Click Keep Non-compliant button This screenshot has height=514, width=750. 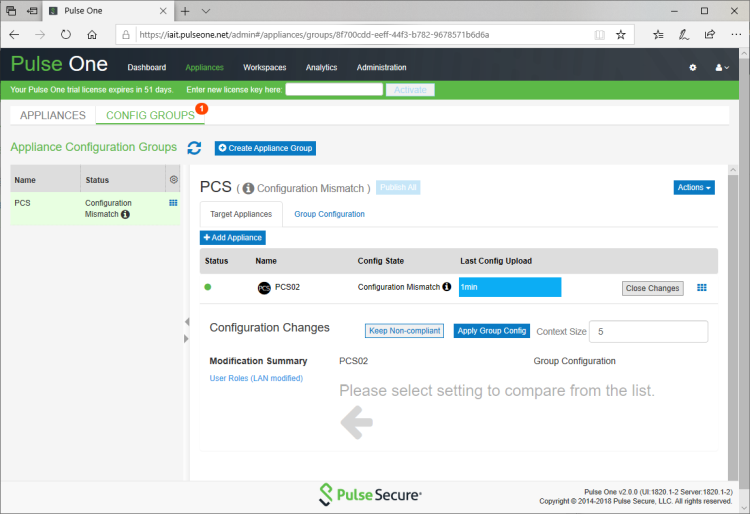(x=404, y=331)
